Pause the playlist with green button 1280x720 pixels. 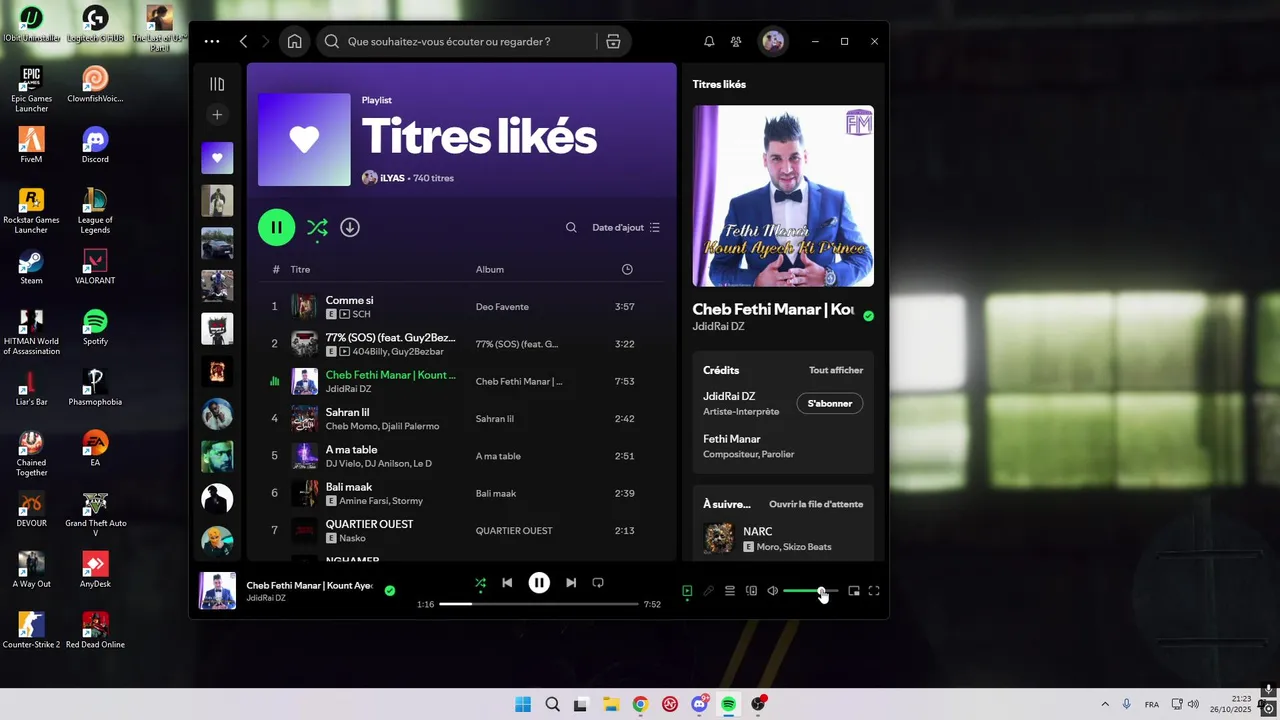pos(276,227)
